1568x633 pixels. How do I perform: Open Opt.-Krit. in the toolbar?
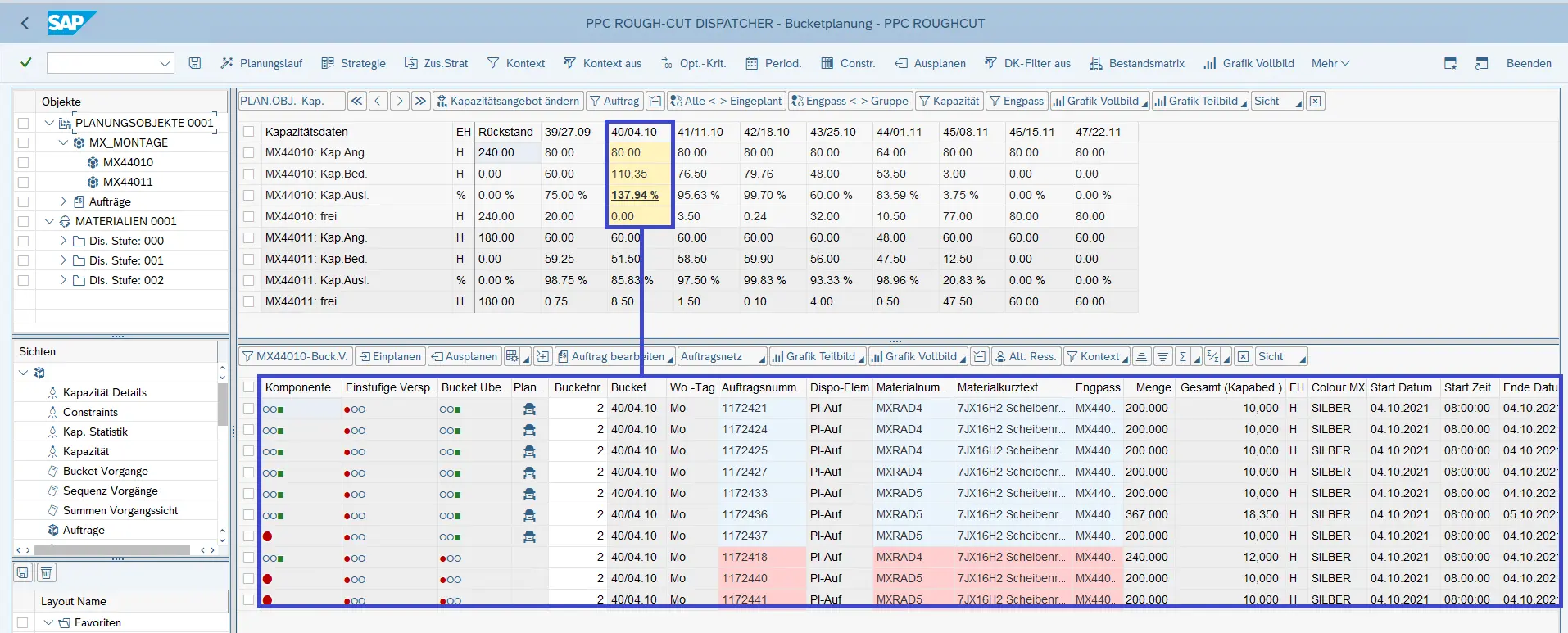click(x=693, y=63)
